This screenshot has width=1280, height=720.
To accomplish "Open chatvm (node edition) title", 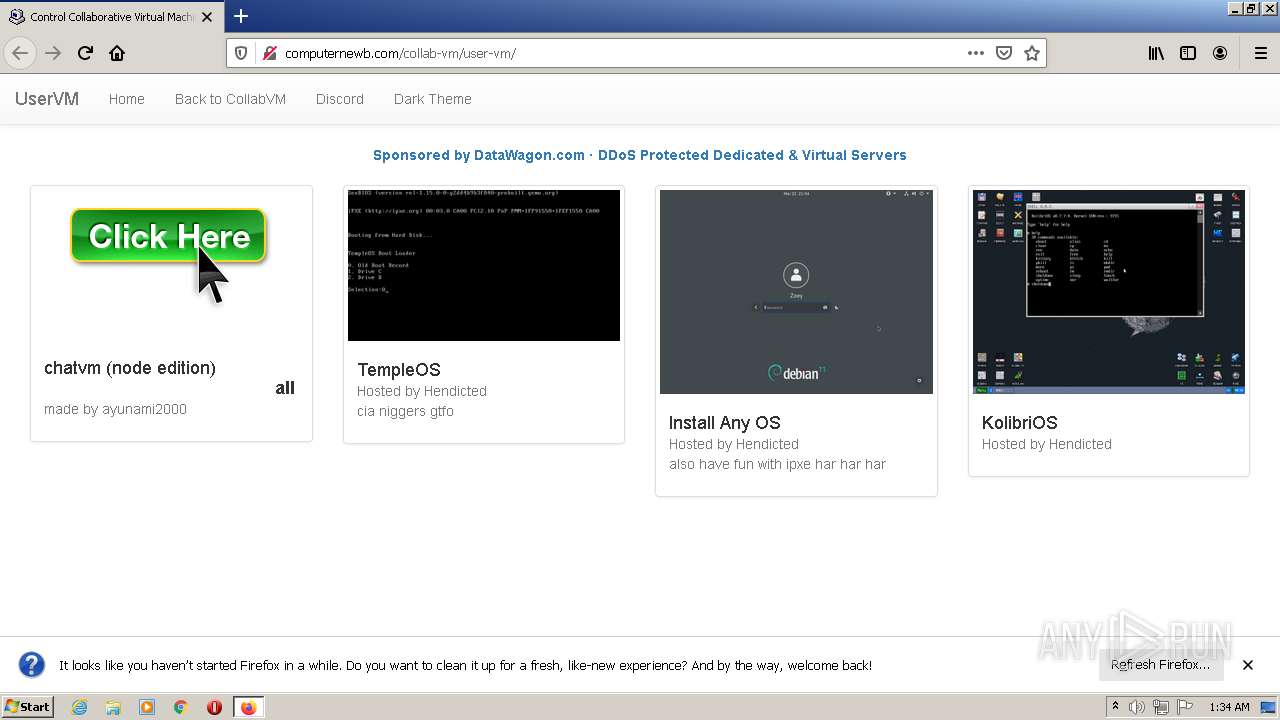I will (130, 368).
